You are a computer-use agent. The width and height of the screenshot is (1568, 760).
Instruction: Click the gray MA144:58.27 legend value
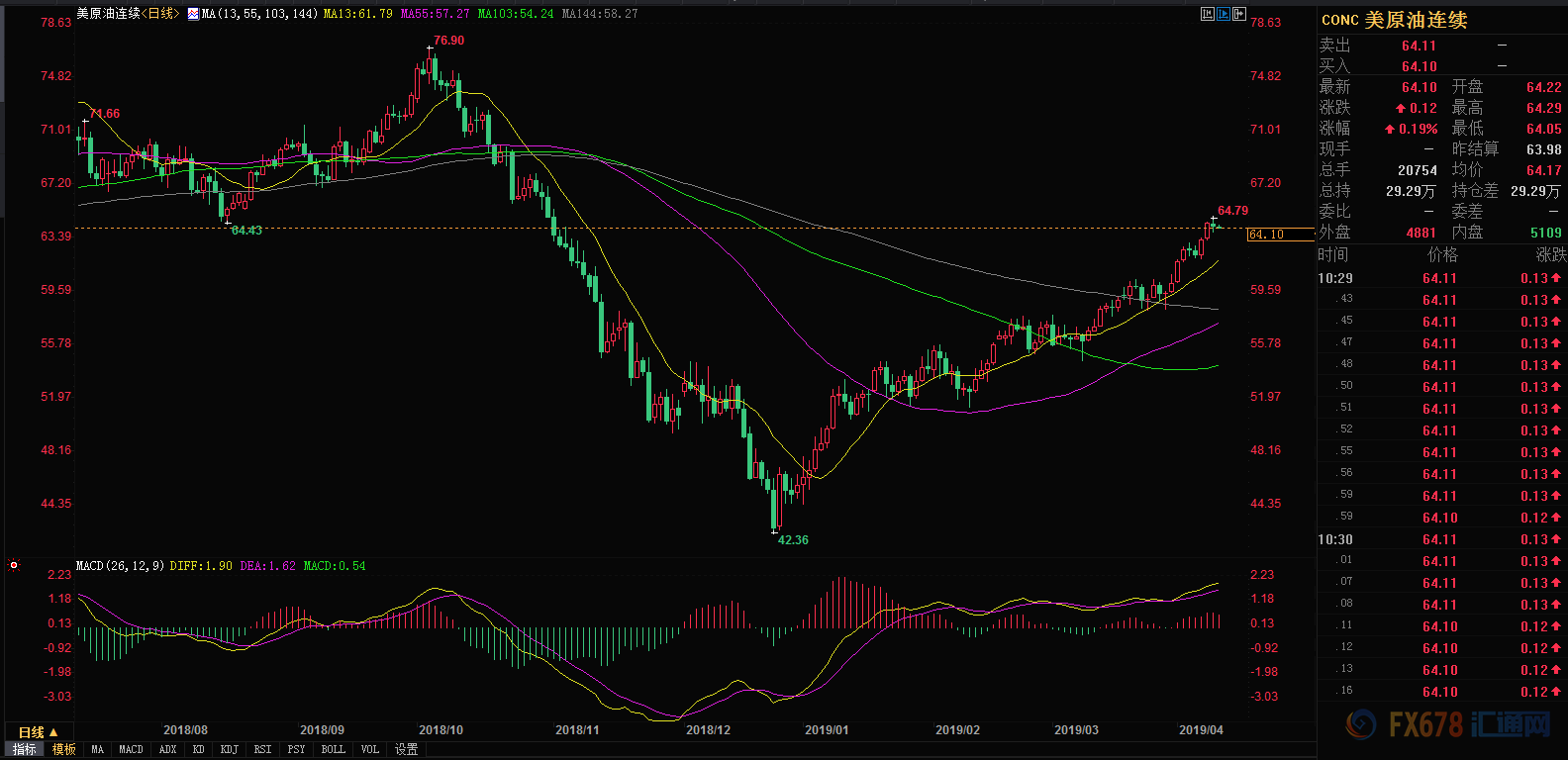click(600, 14)
